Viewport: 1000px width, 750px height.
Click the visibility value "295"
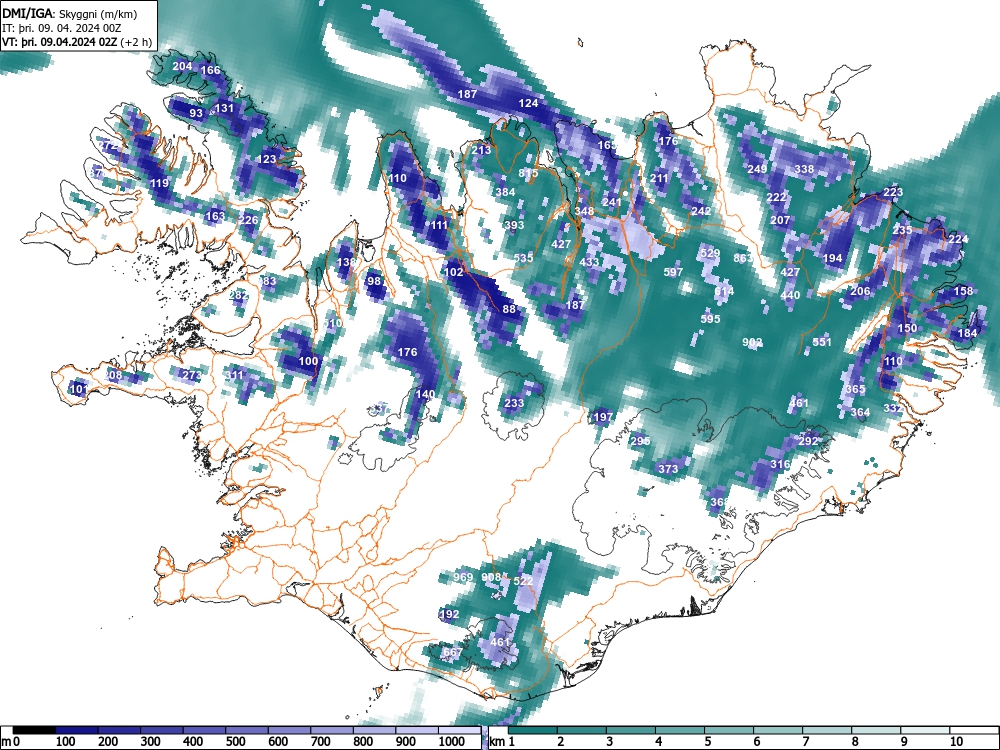coord(640,441)
